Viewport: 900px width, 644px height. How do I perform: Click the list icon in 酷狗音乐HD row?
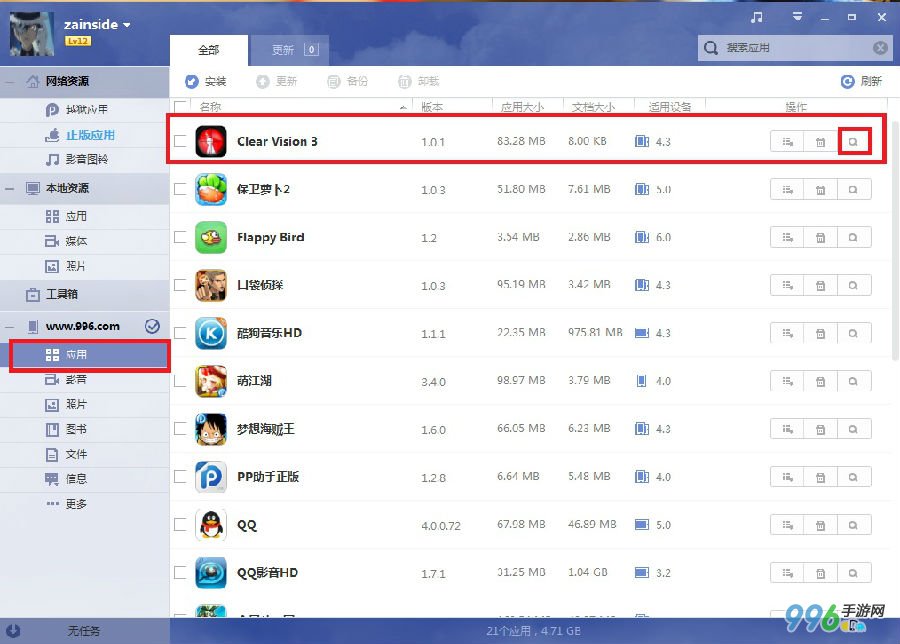click(788, 333)
